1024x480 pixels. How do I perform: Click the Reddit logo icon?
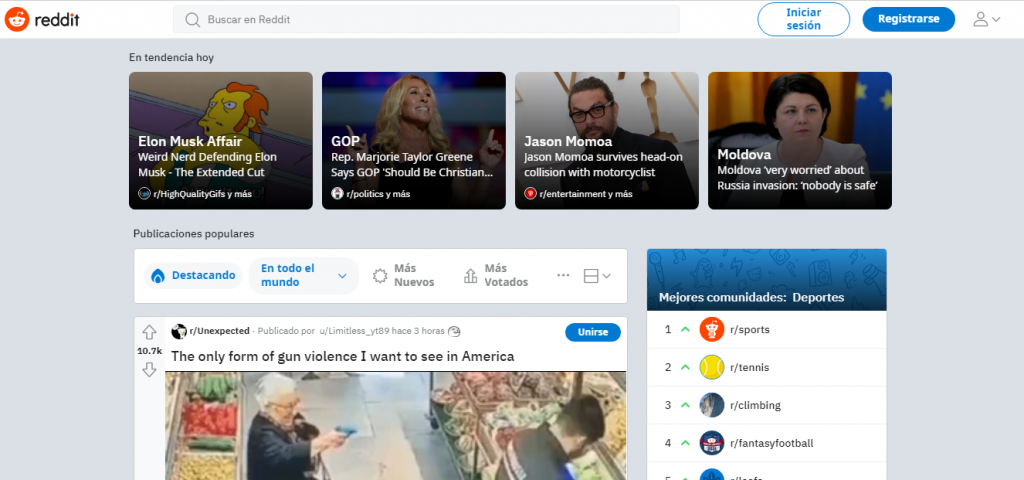coord(16,20)
